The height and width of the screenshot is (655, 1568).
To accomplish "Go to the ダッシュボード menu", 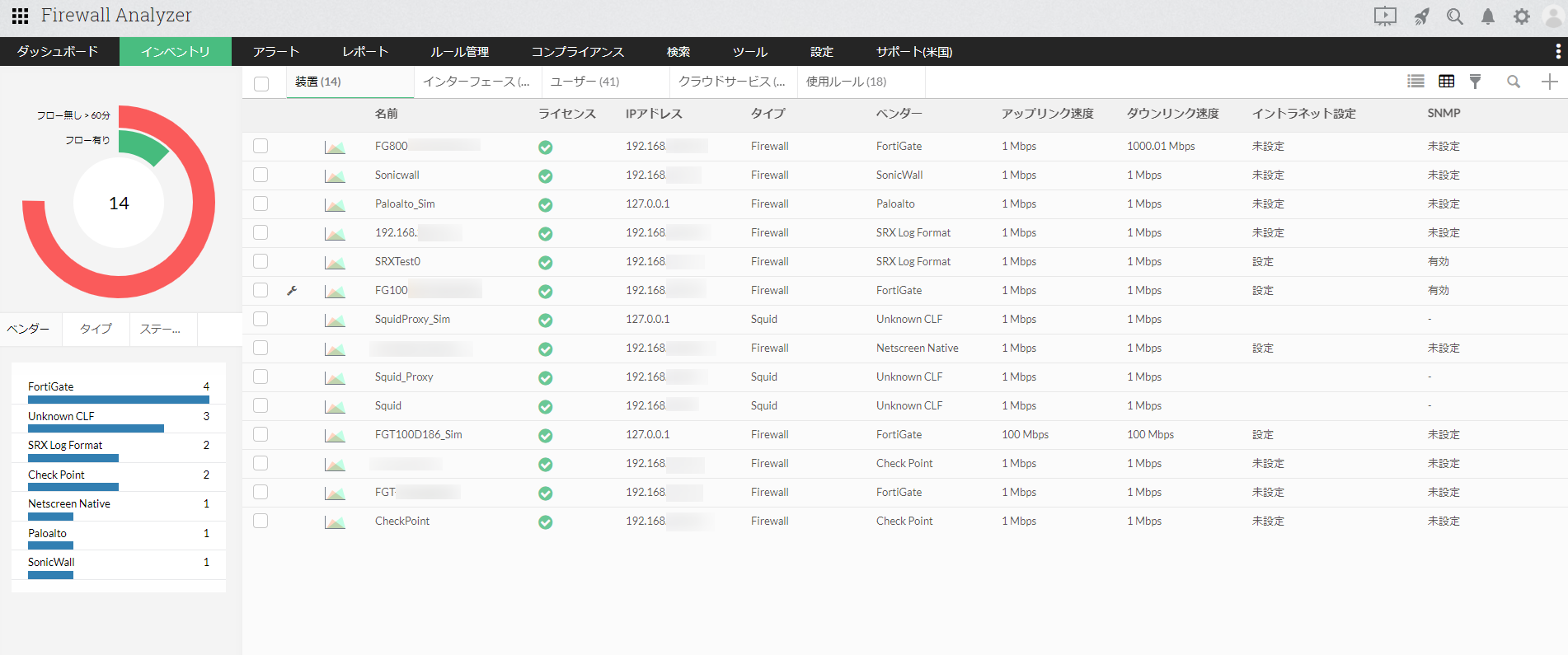I will (58, 51).
